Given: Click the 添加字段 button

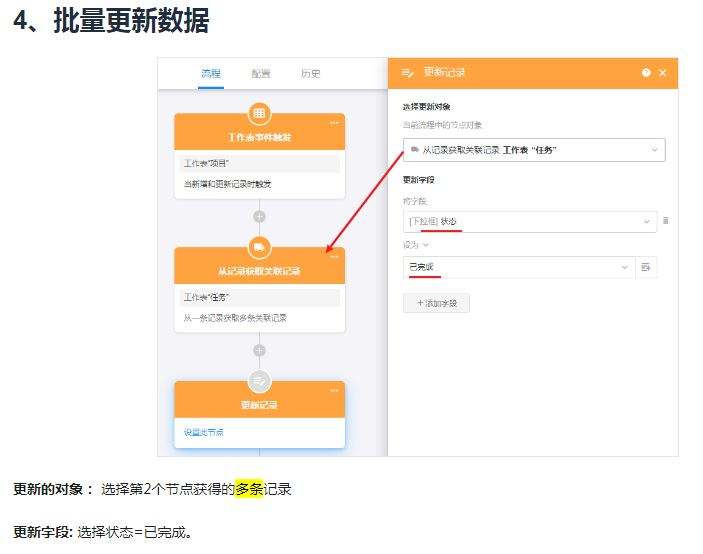Looking at the screenshot, I should pos(436,303).
